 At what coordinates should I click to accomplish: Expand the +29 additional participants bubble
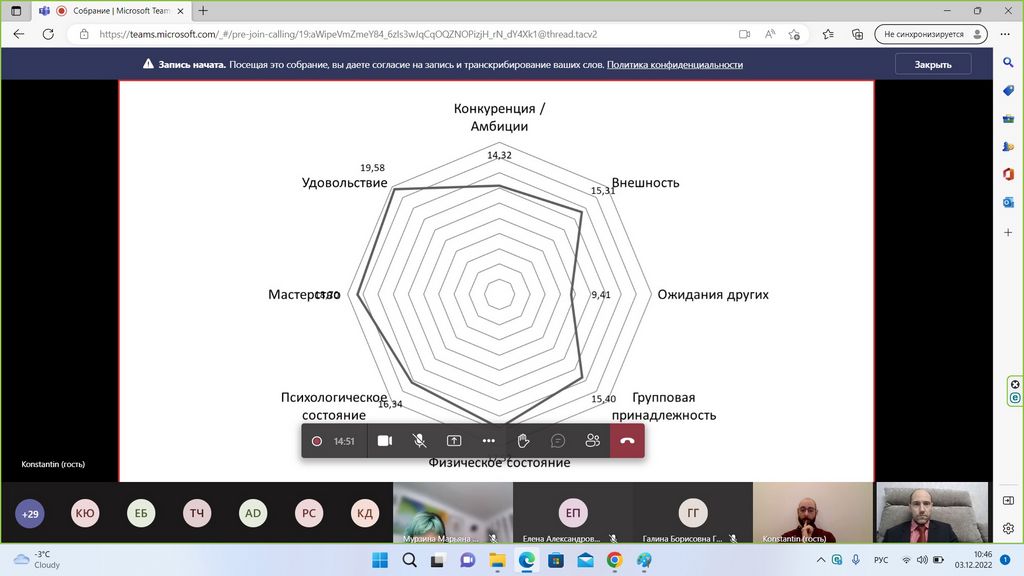[x=29, y=513]
